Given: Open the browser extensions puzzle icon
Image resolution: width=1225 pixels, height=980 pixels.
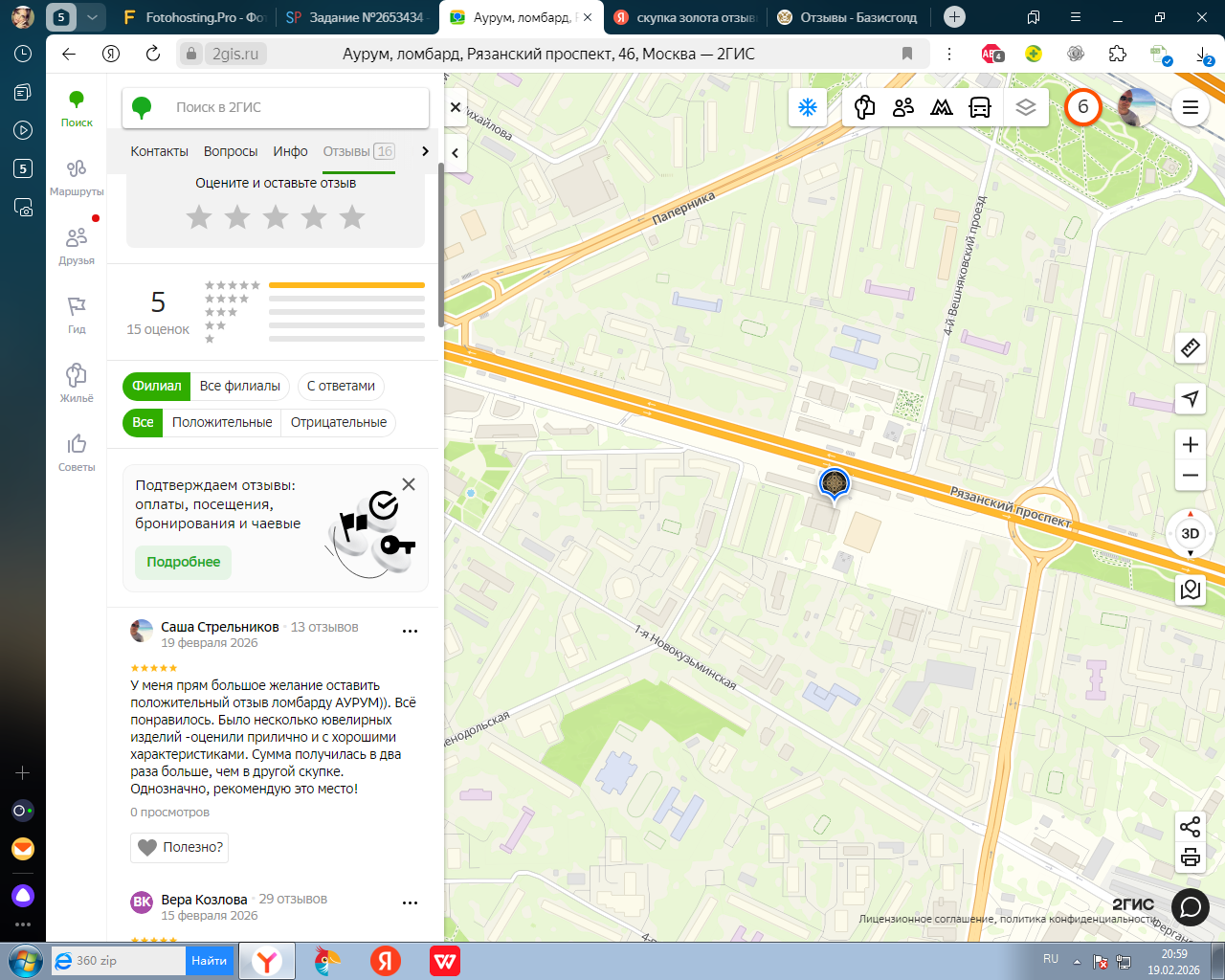Looking at the screenshot, I should pos(1118,54).
